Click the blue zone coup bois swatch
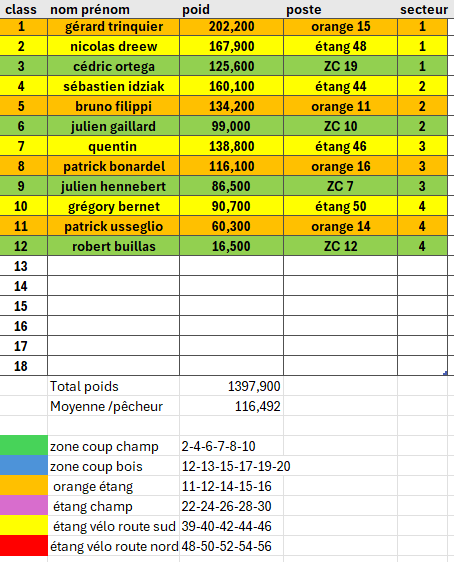This screenshot has height=562, width=454. click(24, 466)
